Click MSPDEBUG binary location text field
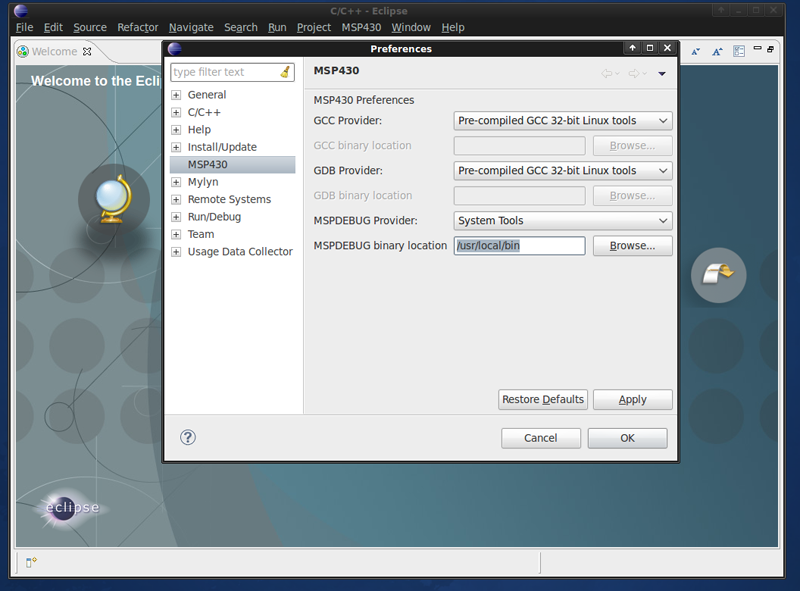Viewport: 800px width, 591px height. click(x=519, y=246)
